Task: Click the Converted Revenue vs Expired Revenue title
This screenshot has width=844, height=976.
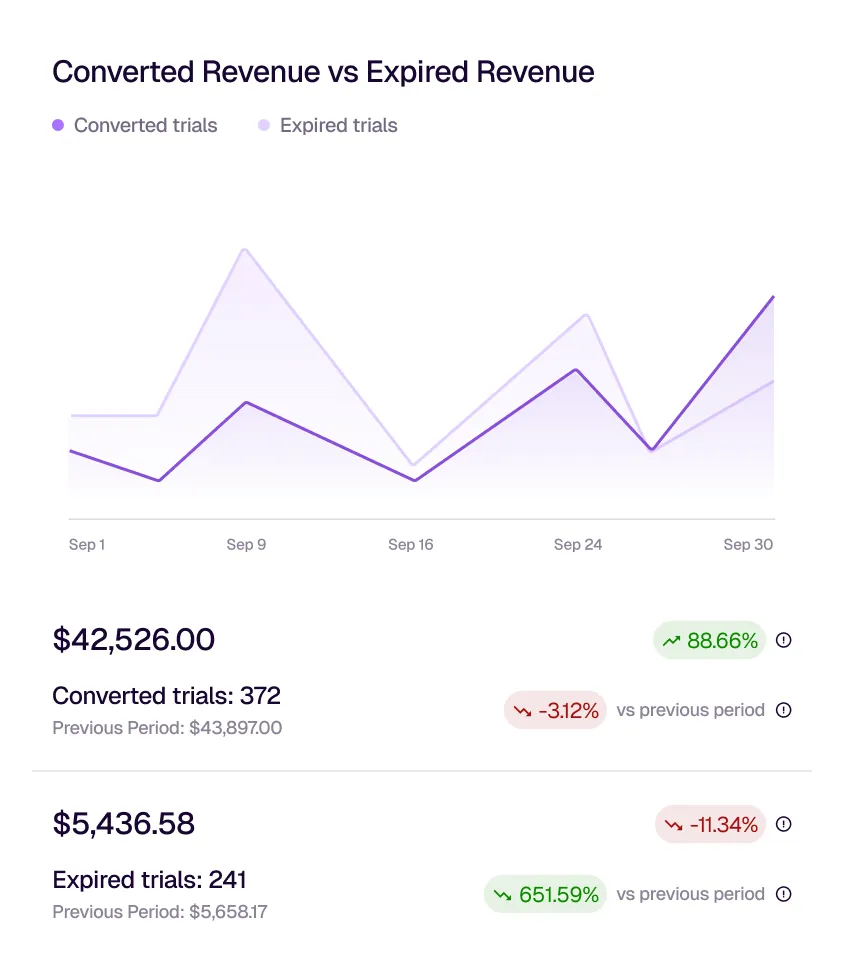Action: pyautogui.click(x=323, y=71)
